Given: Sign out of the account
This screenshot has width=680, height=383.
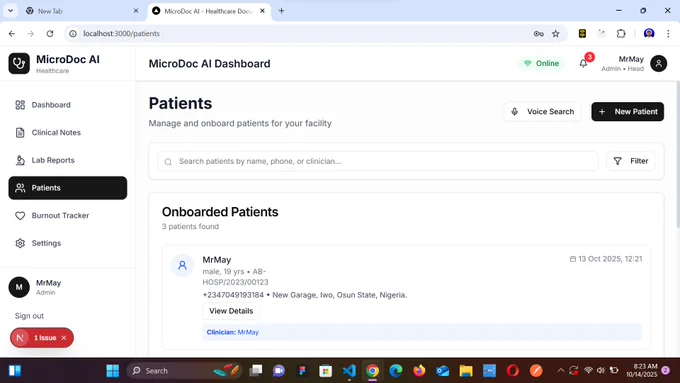Looking at the screenshot, I should [29, 316].
